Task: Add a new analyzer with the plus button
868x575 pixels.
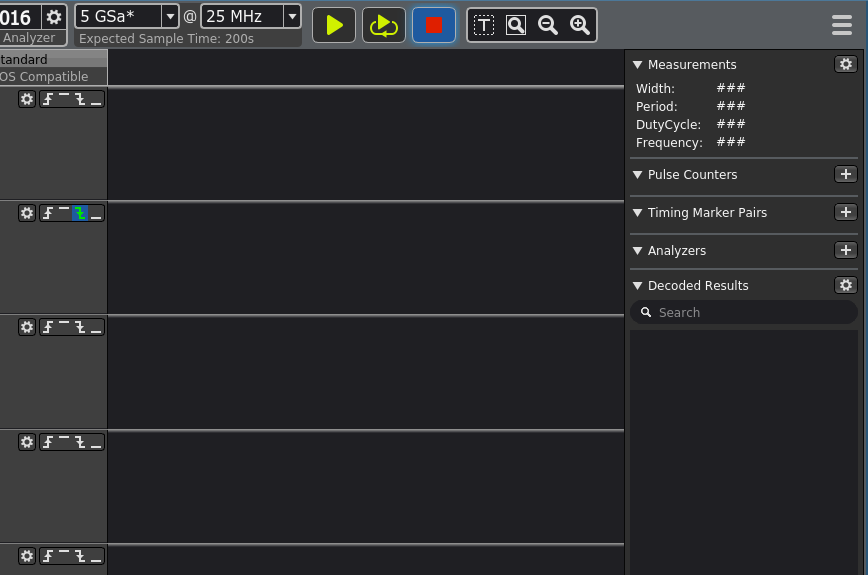Action: point(846,250)
